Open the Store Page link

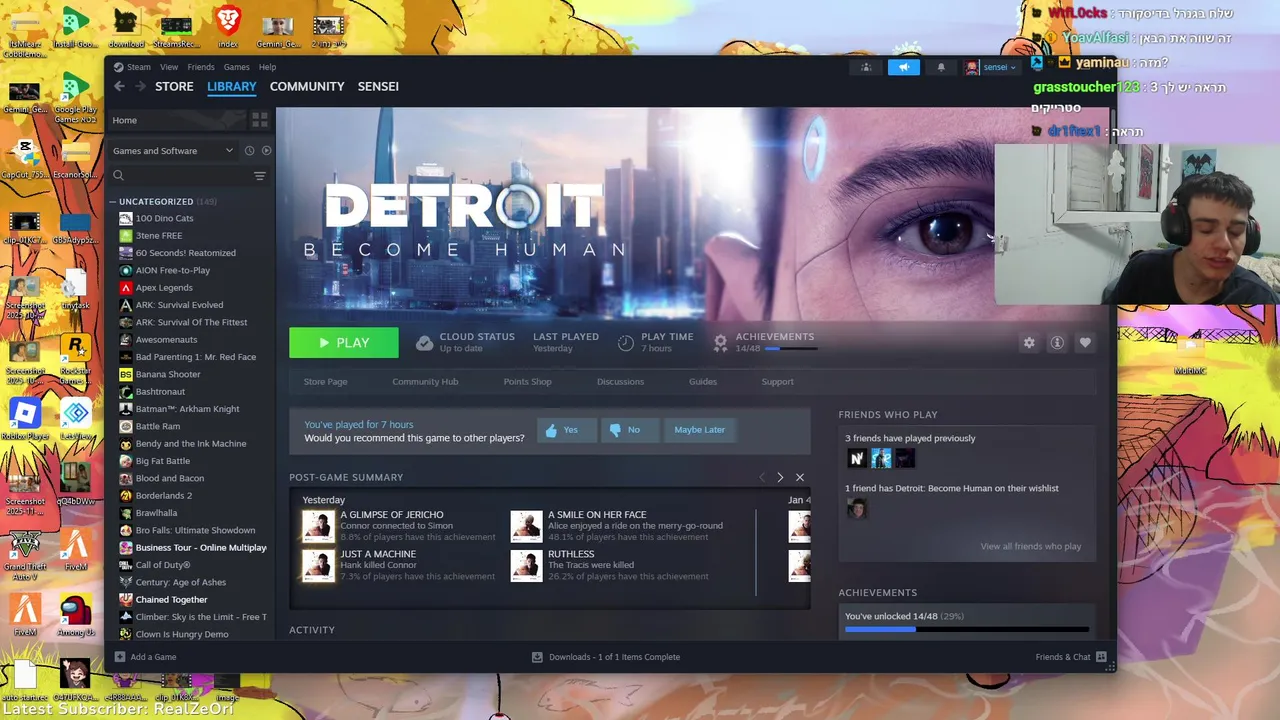pyautogui.click(x=325, y=382)
